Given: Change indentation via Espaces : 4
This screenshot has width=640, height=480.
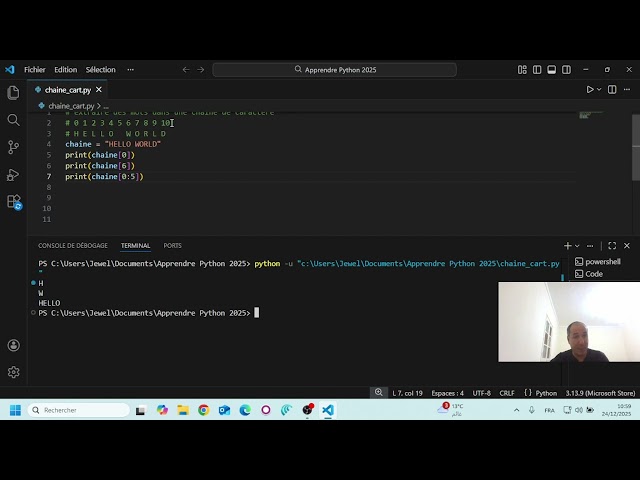Looking at the screenshot, I should pyautogui.click(x=447, y=393).
